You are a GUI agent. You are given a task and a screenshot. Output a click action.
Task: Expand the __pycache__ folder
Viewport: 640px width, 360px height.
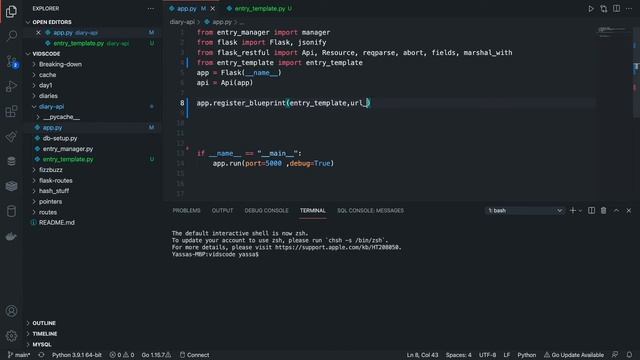tap(61, 117)
